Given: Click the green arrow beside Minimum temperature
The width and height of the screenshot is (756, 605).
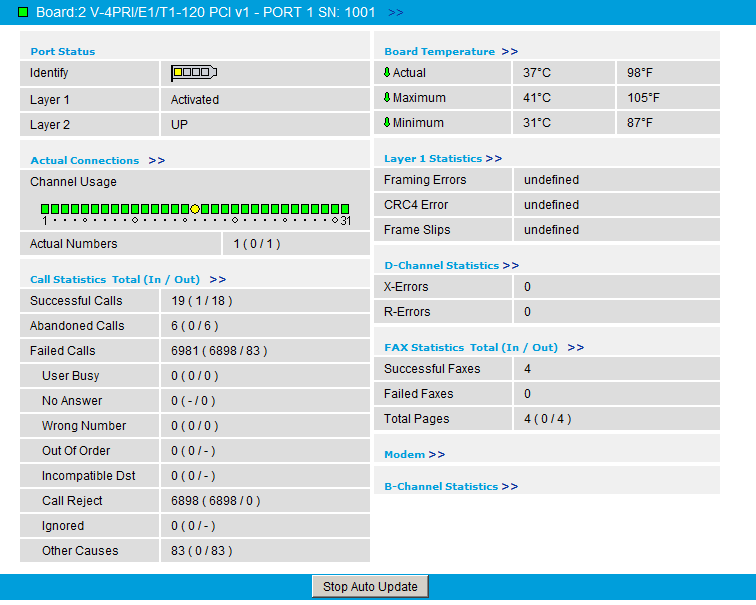Looking at the screenshot, I should click(x=387, y=123).
